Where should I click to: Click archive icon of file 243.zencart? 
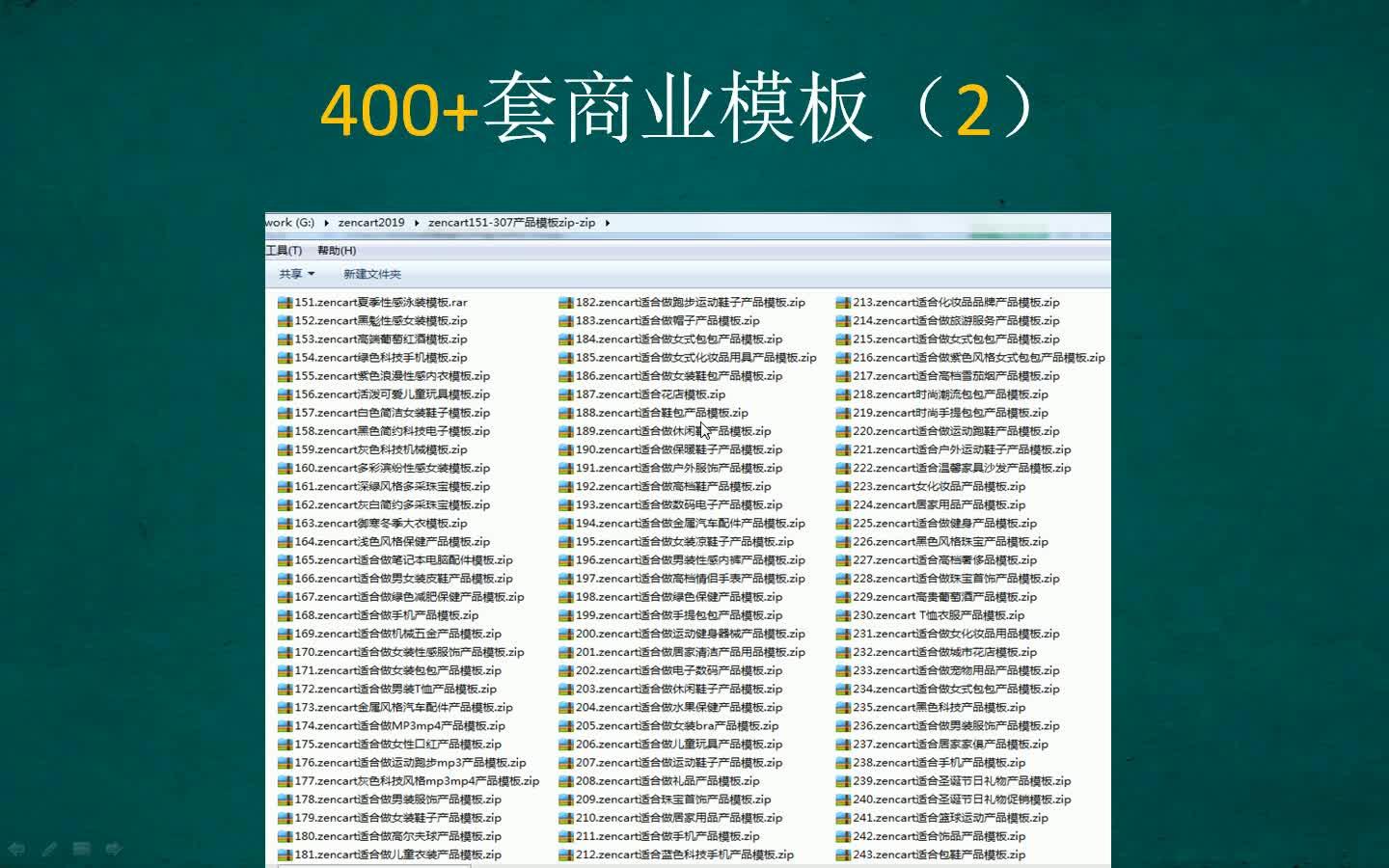click(x=843, y=854)
